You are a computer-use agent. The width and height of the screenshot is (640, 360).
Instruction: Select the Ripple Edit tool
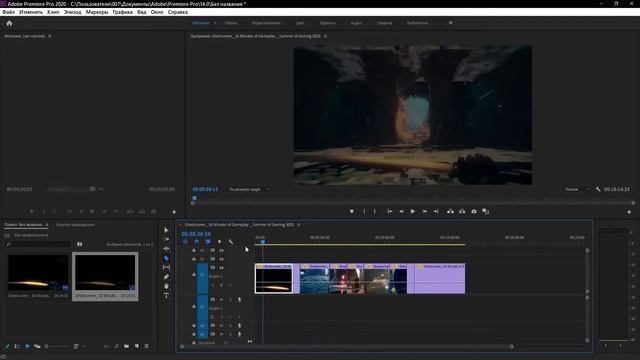[x=166, y=249]
